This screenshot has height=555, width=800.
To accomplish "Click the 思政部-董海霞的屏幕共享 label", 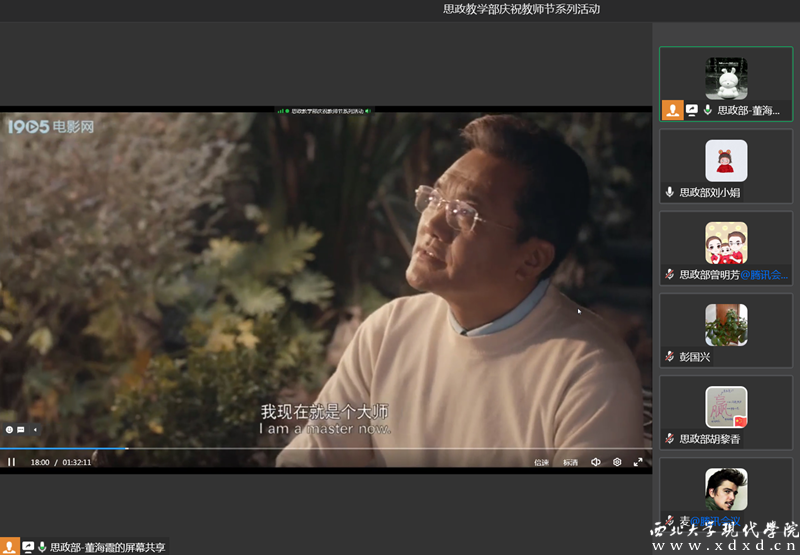I will (108, 547).
